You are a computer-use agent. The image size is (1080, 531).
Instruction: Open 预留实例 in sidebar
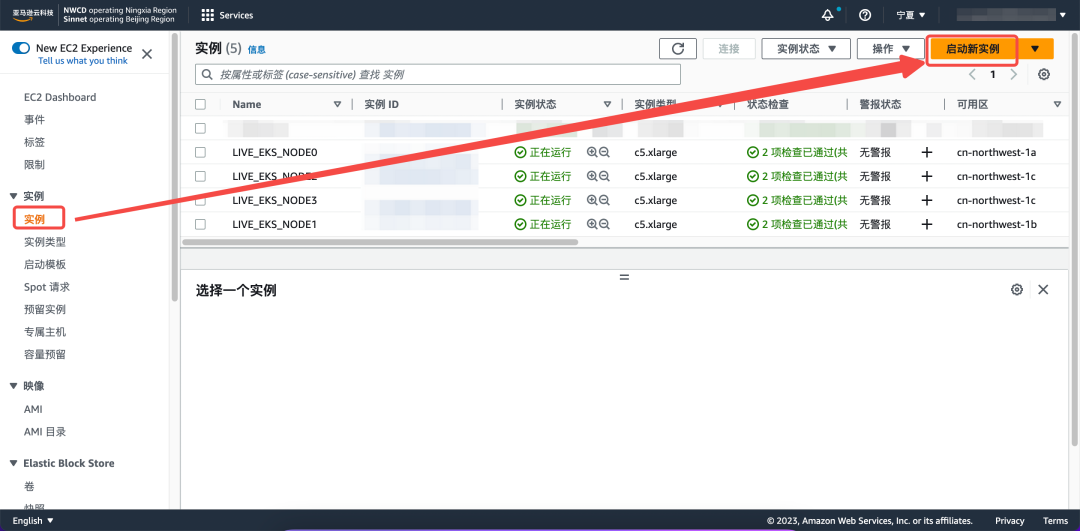pos(45,310)
